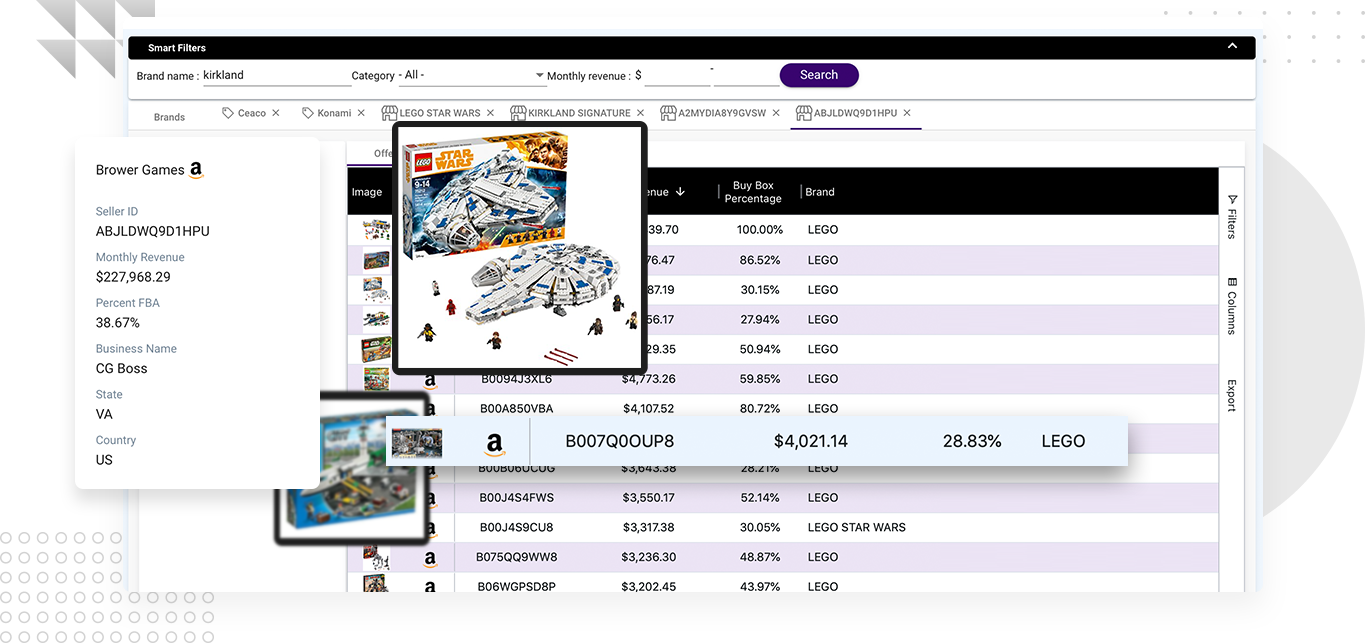Click the tag icon on the Ceaco chip

[x=227, y=112]
